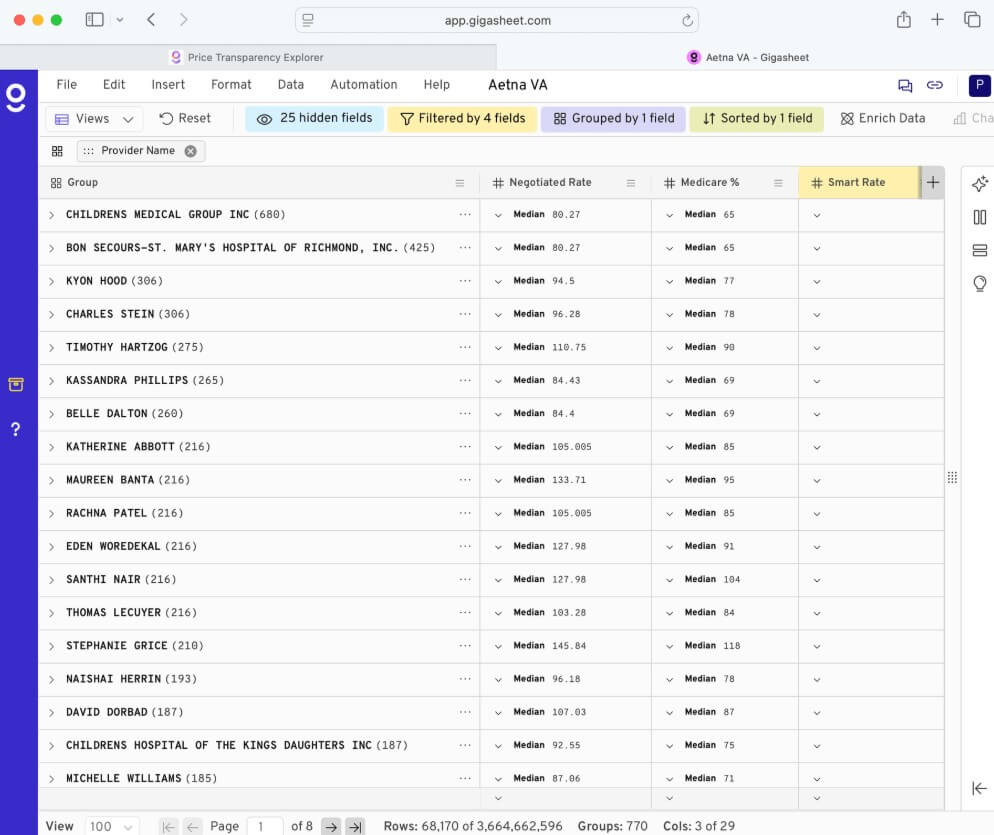Open new Safari tab with plus
994x835 pixels.
click(937, 20)
